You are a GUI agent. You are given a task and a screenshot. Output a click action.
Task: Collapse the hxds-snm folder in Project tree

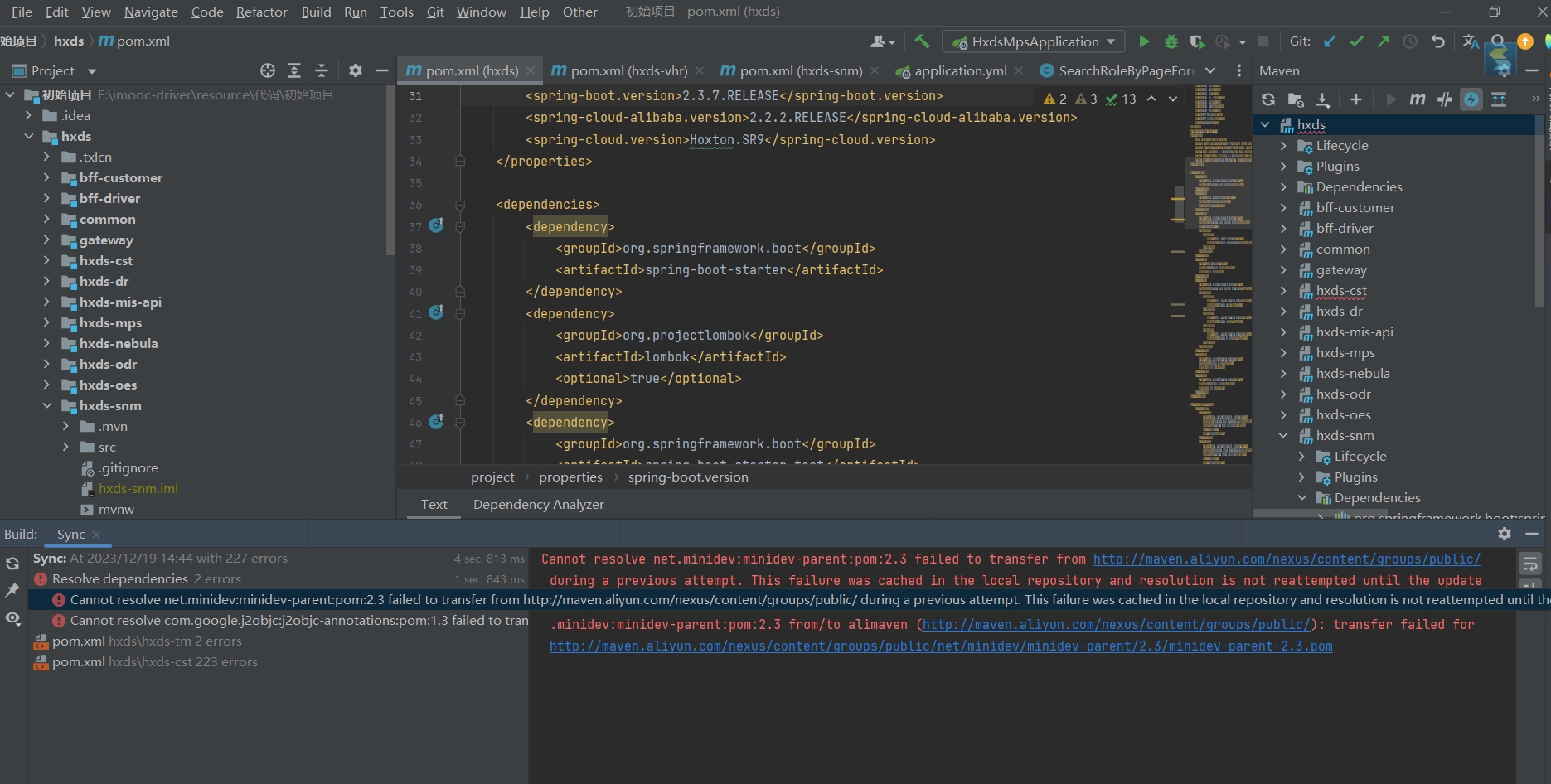pos(47,406)
